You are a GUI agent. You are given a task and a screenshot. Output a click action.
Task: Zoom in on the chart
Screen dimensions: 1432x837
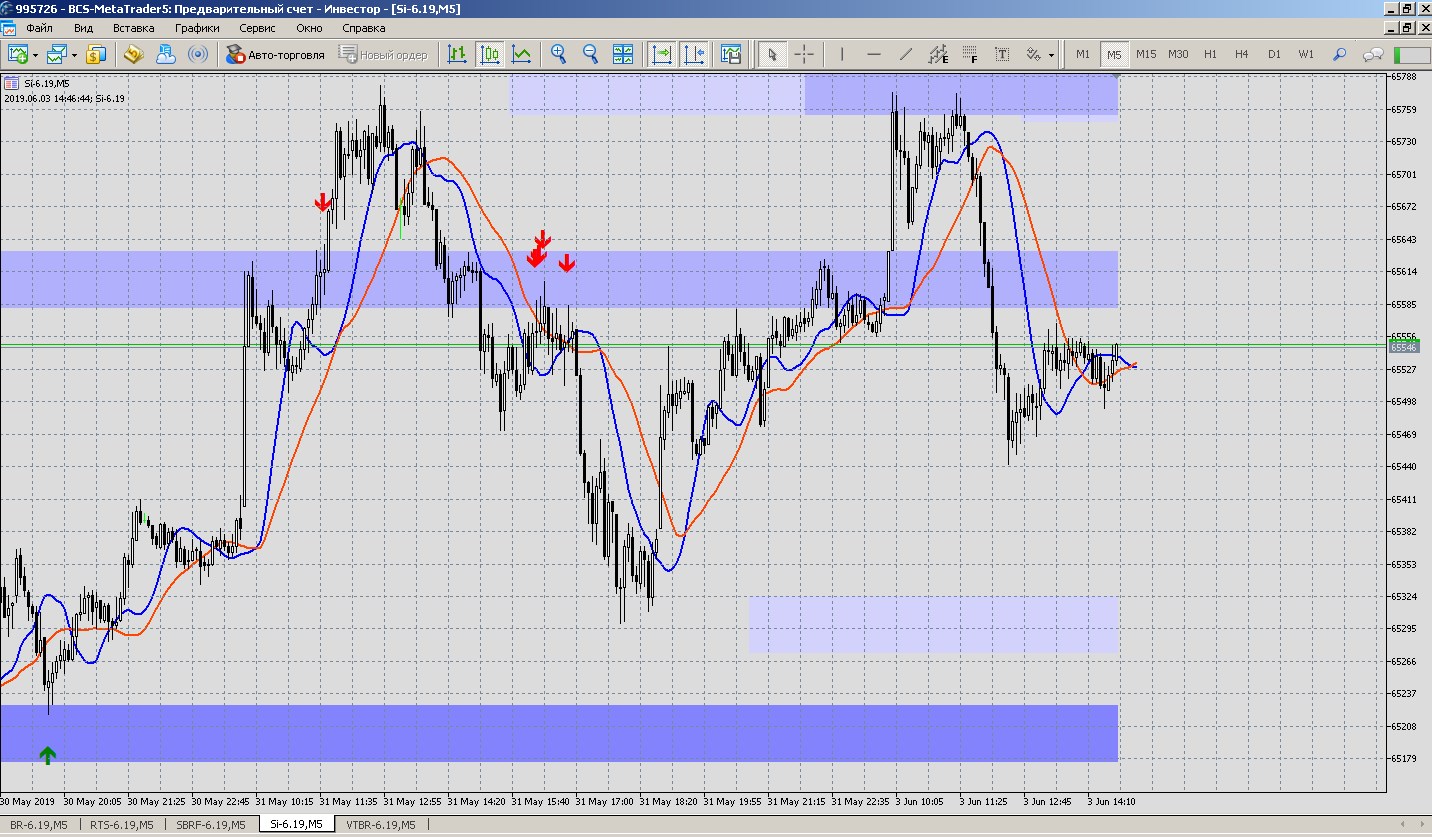(559, 54)
